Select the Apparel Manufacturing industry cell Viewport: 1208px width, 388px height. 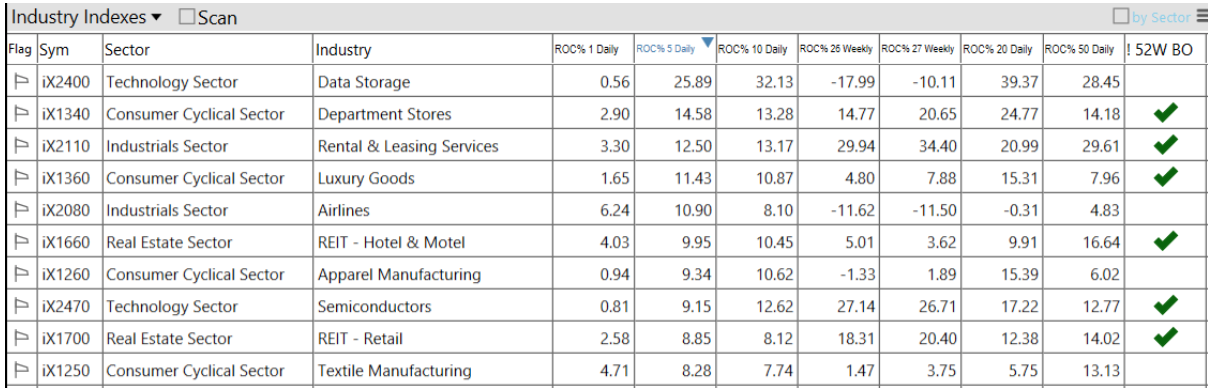(x=399, y=274)
